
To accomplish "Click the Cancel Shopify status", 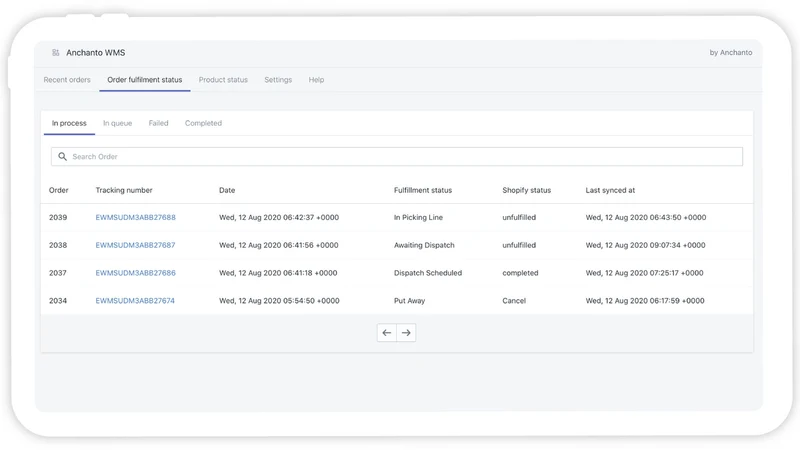I will (x=514, y=301).
